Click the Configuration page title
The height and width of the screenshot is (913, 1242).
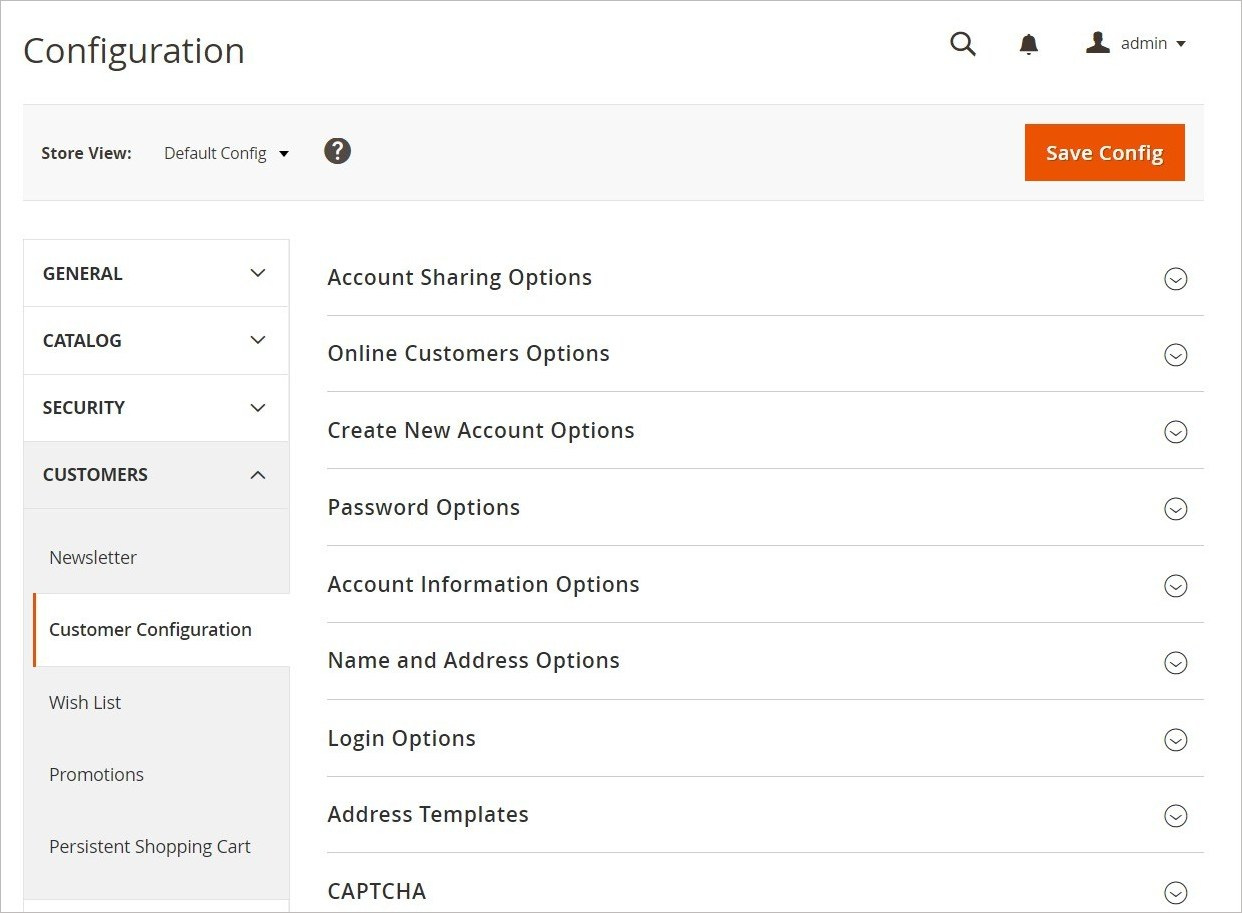pyautogui.click(x=134, y=51)
